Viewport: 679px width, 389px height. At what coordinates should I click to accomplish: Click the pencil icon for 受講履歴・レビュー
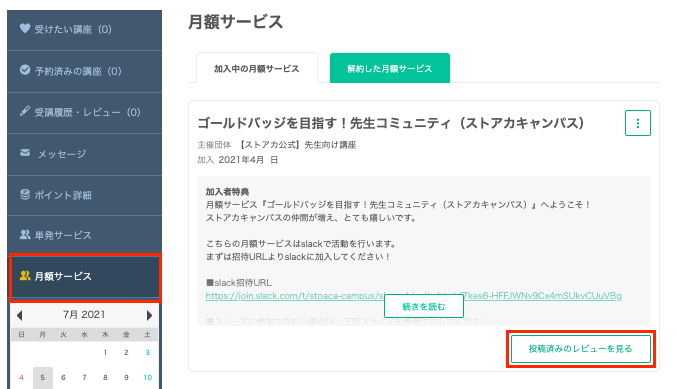pyautogui.click(x=25, y=111)
